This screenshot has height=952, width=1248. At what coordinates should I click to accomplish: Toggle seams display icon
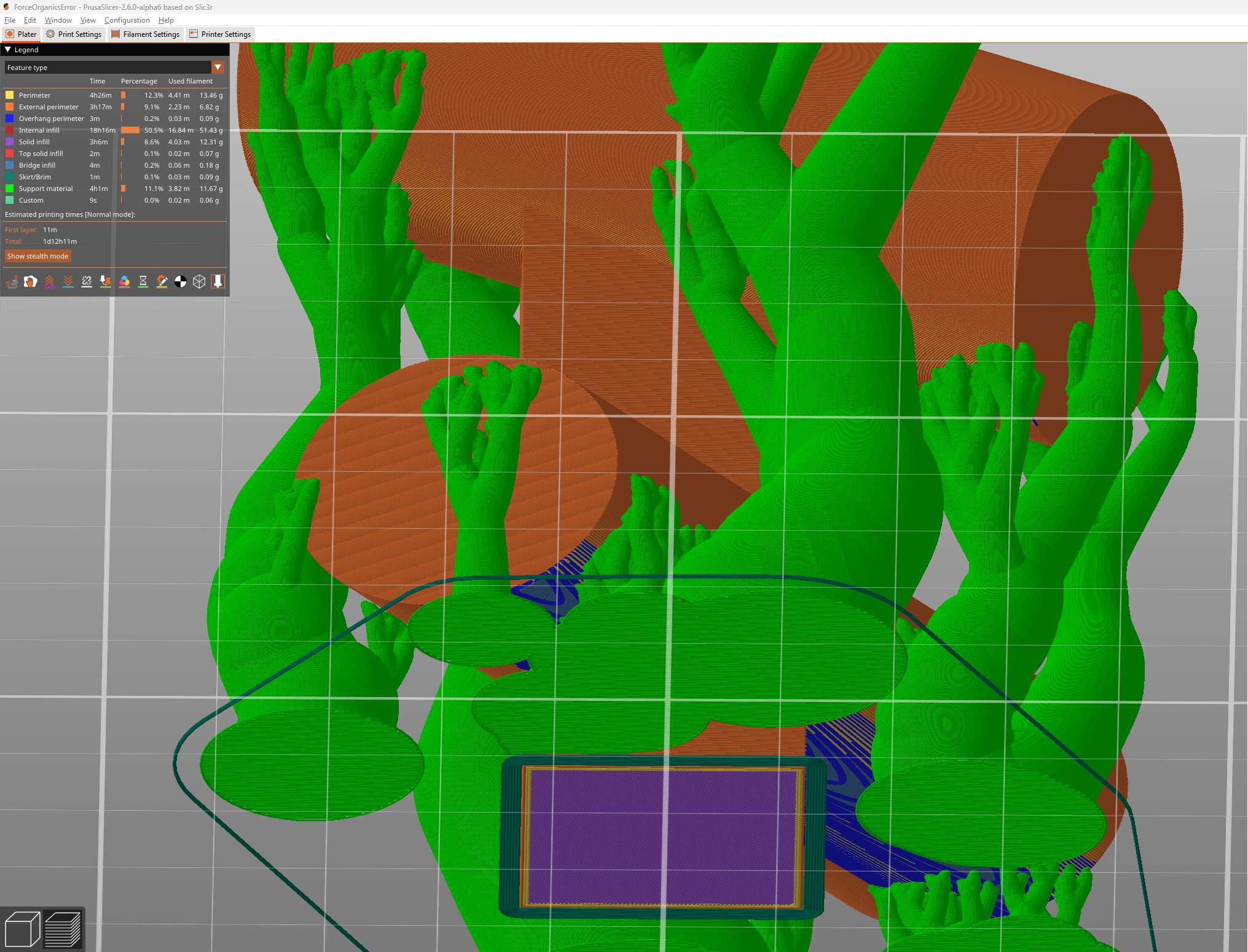click(87, 281)
